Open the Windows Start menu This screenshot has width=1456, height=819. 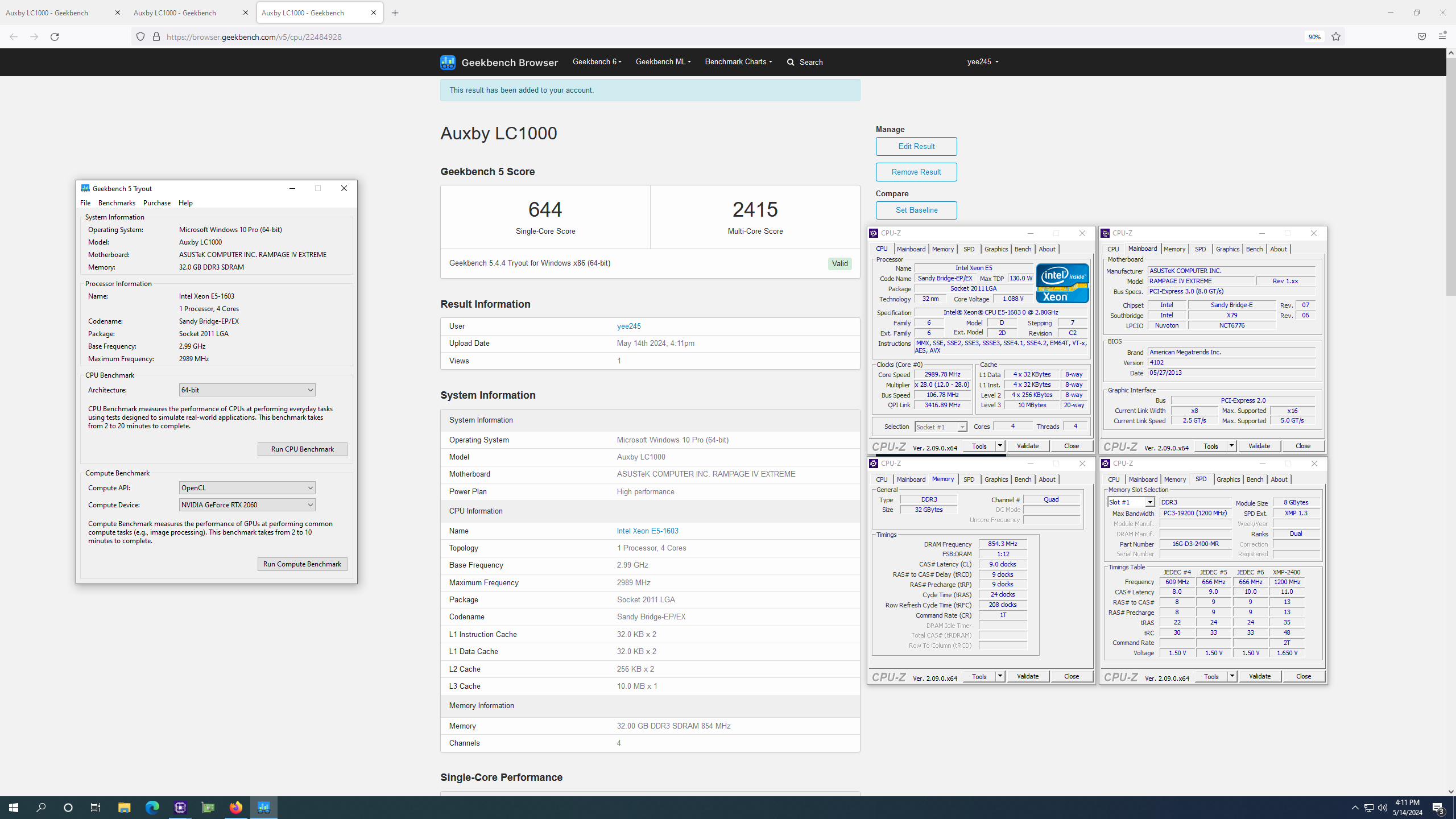pos(14,808)
